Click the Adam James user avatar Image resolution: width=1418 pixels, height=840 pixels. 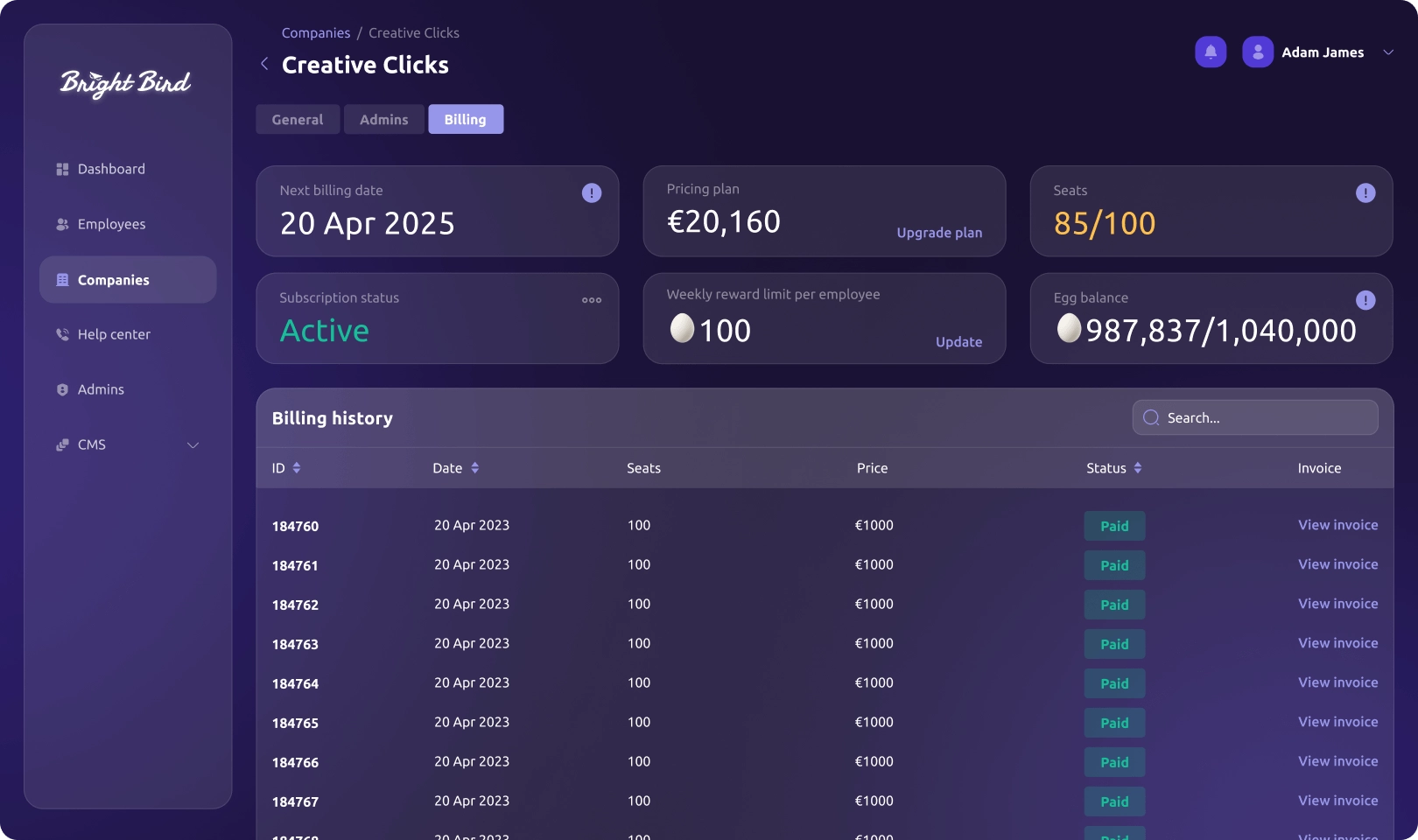click(1258, 52)
